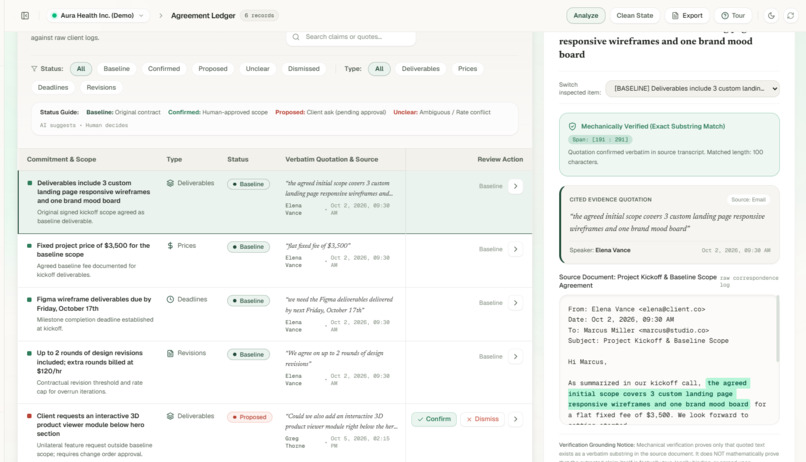
Task: Click the Commitment & Scope column header
Action: (61, 159)
